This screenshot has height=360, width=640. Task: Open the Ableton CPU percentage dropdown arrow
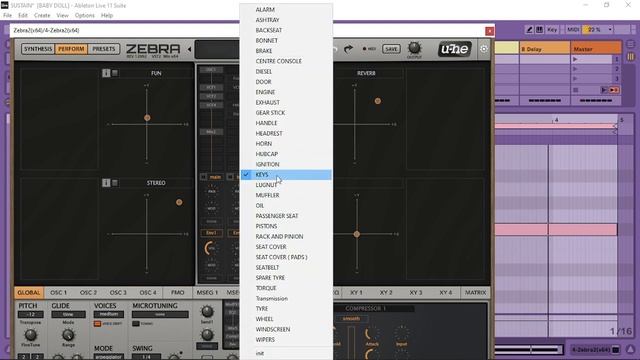610,29
